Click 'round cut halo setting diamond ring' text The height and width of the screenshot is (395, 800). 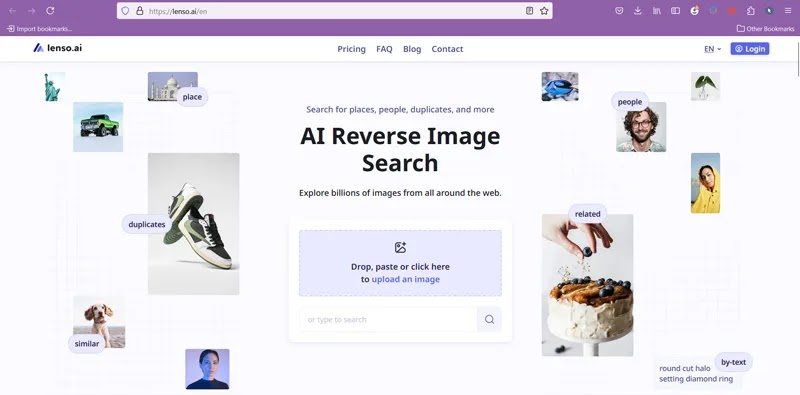pyautogui.click(x=696, y=374)
